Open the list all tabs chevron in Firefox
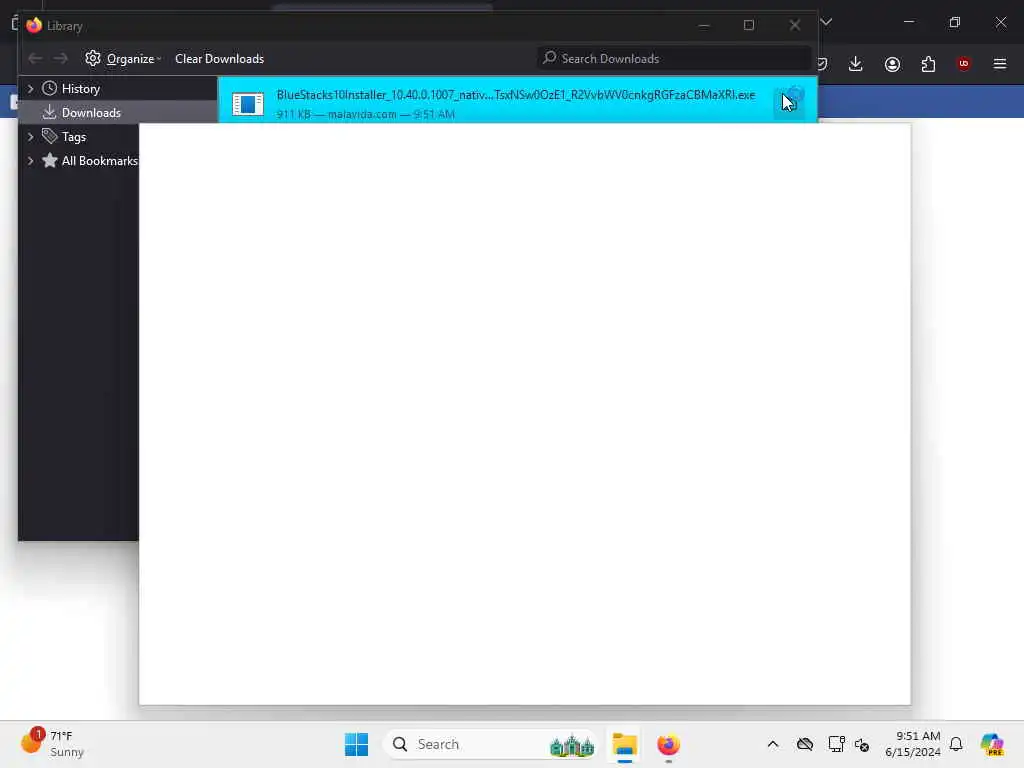 coord(826,22)
